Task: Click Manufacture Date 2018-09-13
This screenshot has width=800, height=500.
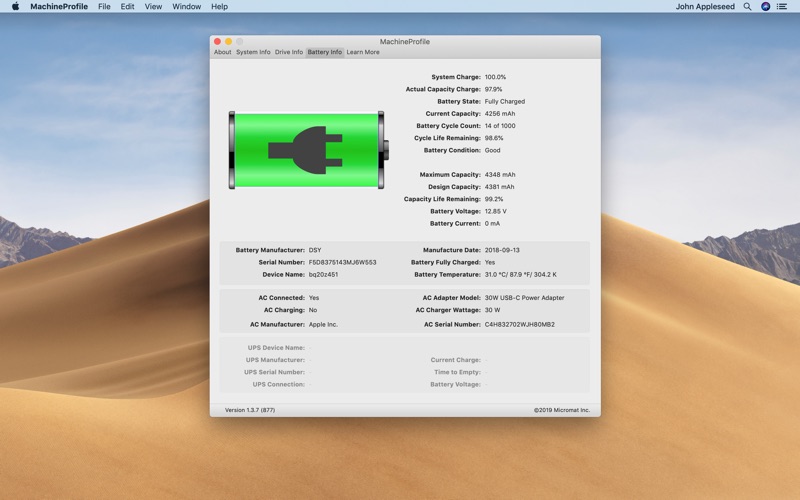Action: 502,250
